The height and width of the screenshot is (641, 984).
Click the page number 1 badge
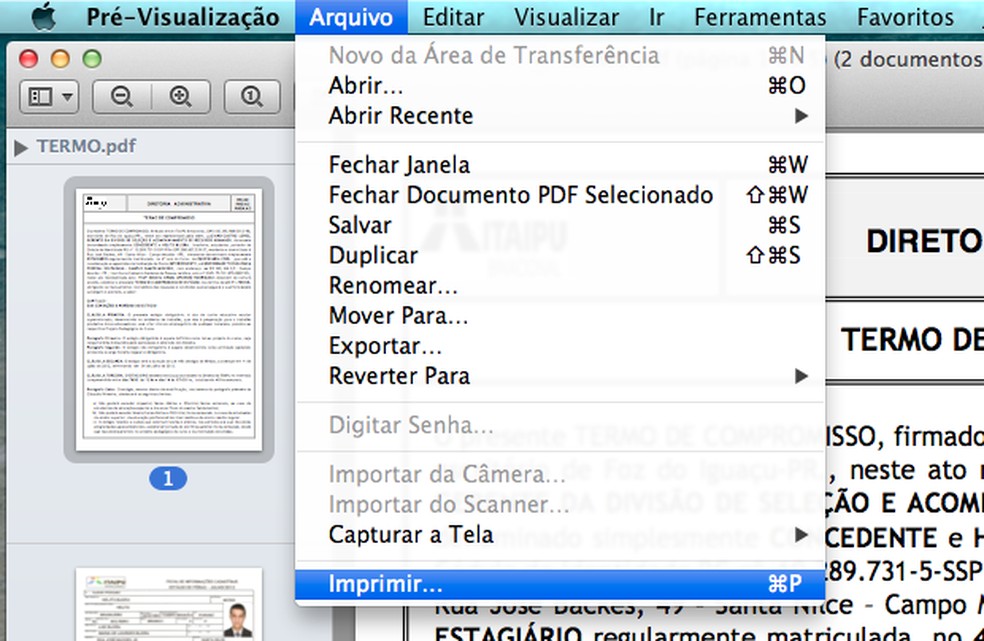coord(168,479)
